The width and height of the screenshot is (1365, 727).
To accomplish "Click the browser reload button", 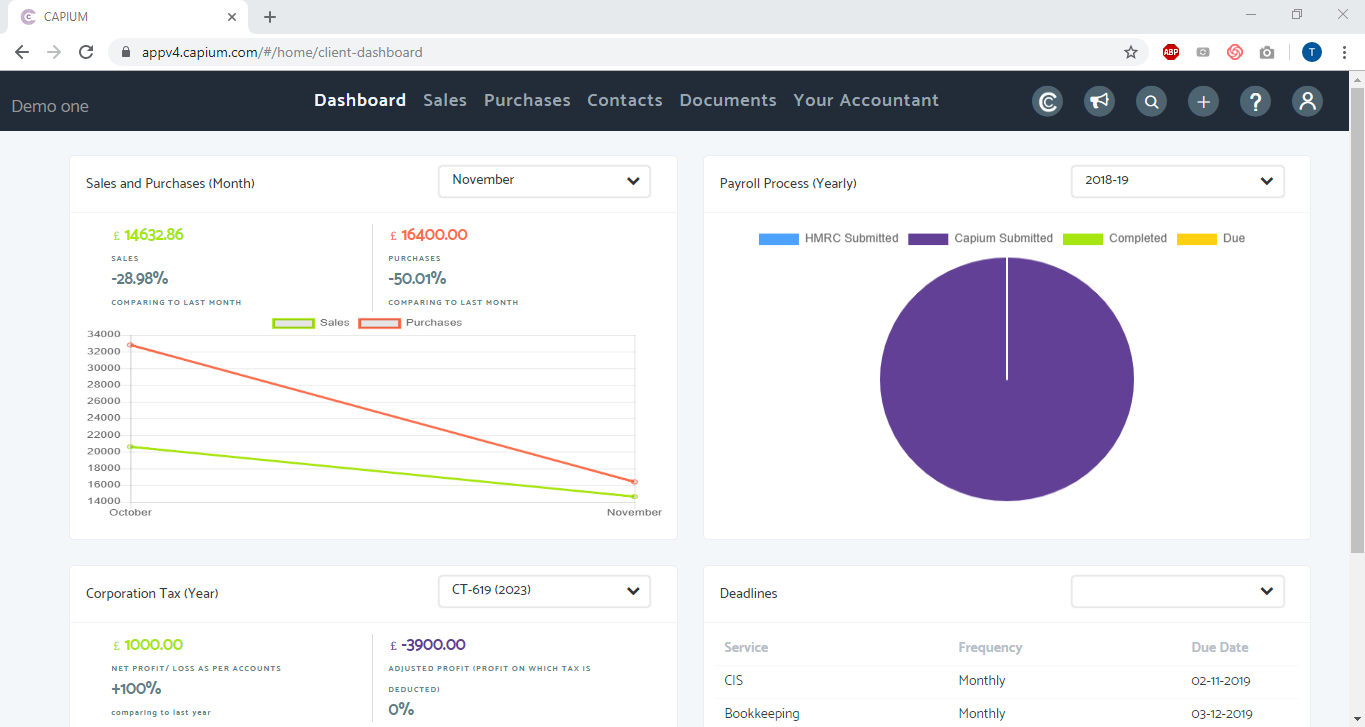I will click(x=86, y=52).
